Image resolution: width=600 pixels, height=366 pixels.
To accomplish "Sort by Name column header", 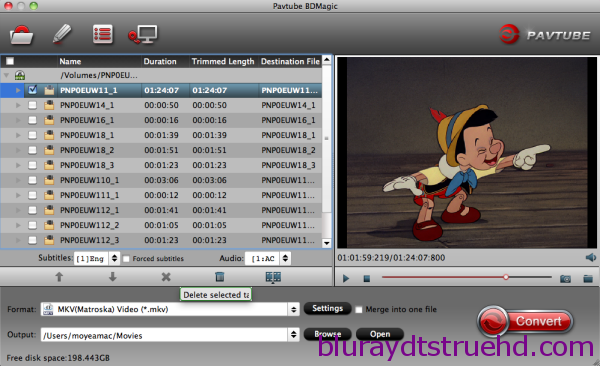I will tap(99, 61).
